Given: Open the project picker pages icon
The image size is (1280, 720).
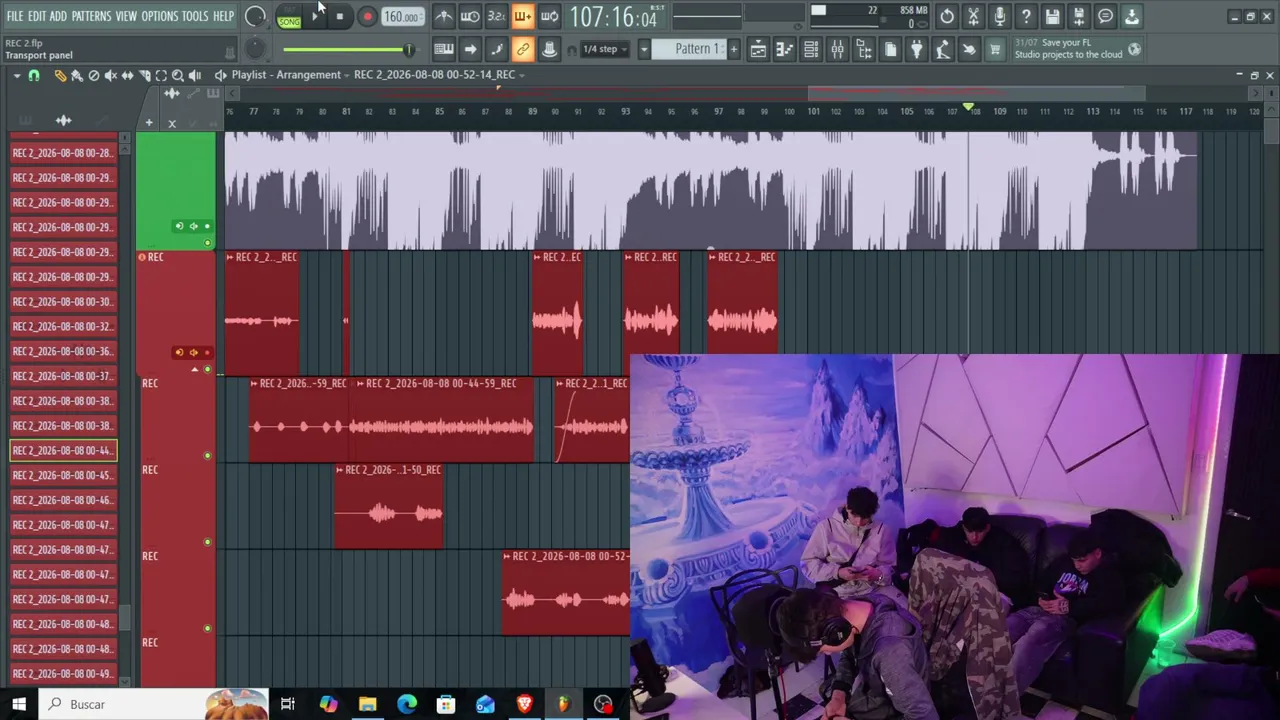Looking at the screenshot, I should point(890,49).
